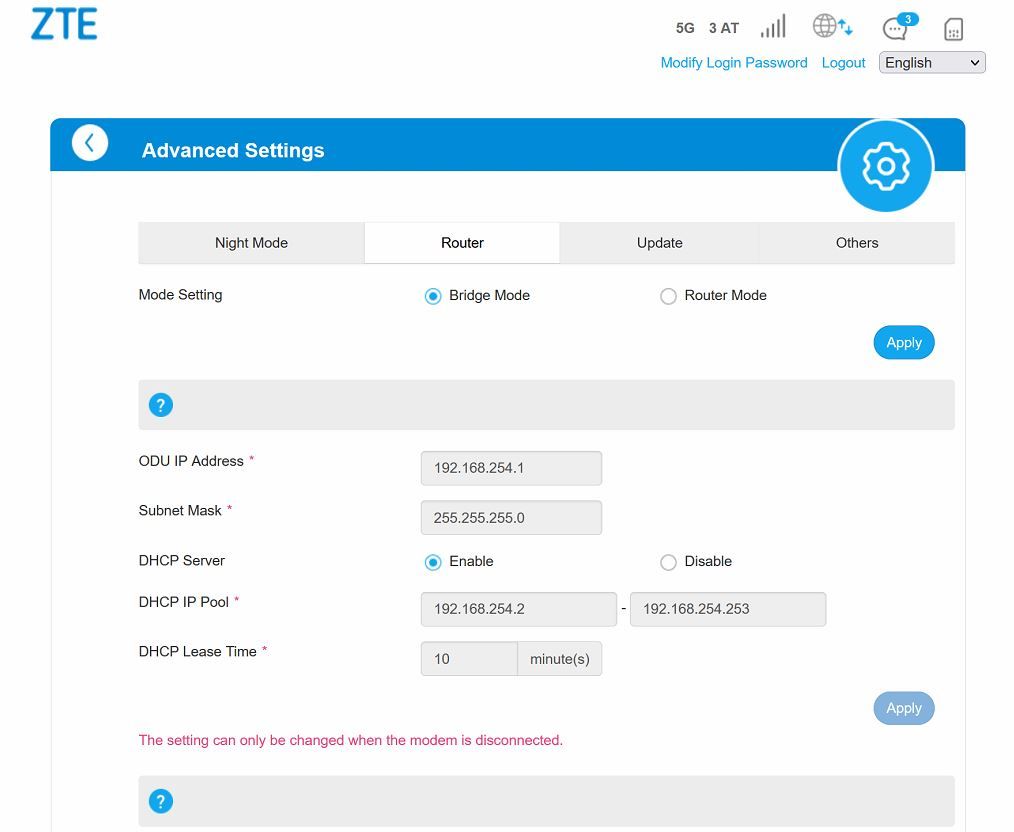Click the signal strength icon
The height and width of the screenshot is (832, 1014).
[x=772, y=27]
